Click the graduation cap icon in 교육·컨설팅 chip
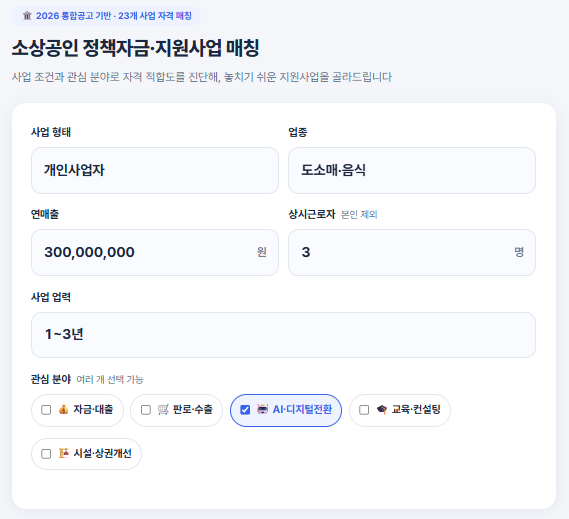The width and height of the screenshot is (569, 519). coord(382,410)
